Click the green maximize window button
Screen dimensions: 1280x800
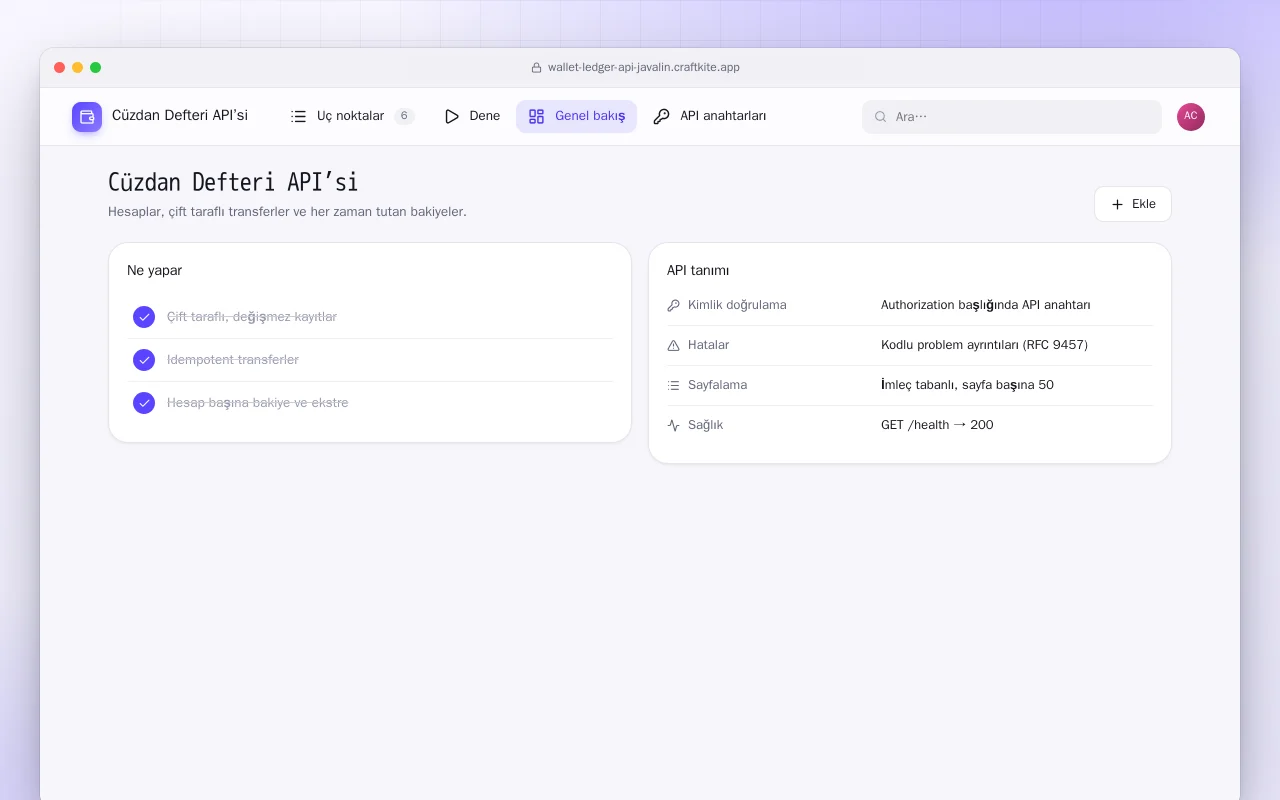click(x=96, y=68)
